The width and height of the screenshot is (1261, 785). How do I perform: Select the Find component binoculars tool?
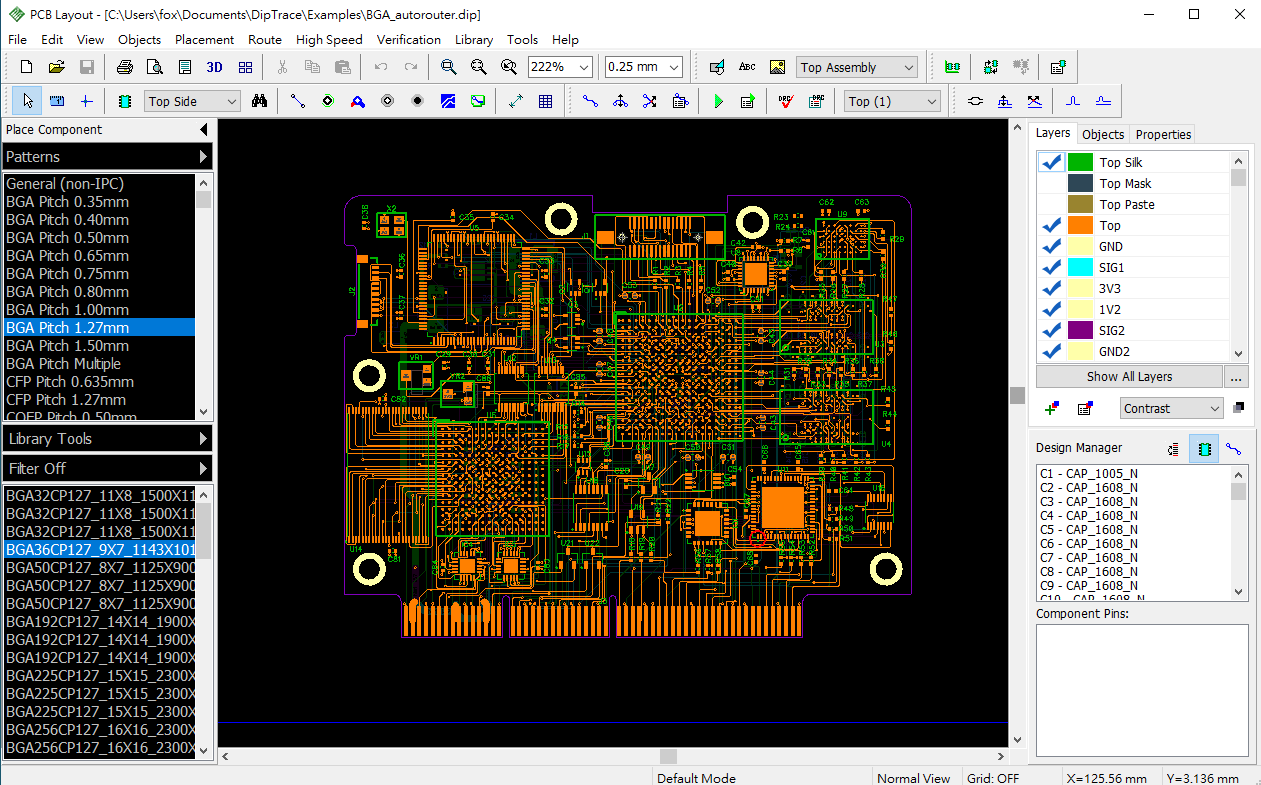[258, 100]
